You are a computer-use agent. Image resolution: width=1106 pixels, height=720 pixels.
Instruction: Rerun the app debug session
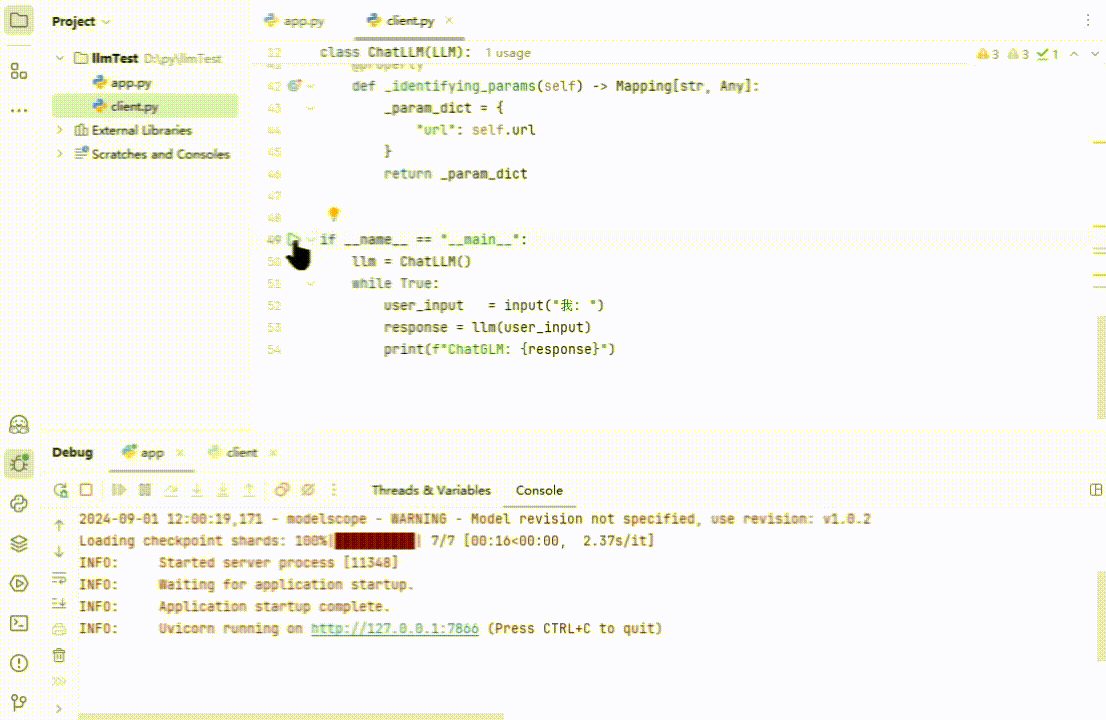click(x=61, y=490)
